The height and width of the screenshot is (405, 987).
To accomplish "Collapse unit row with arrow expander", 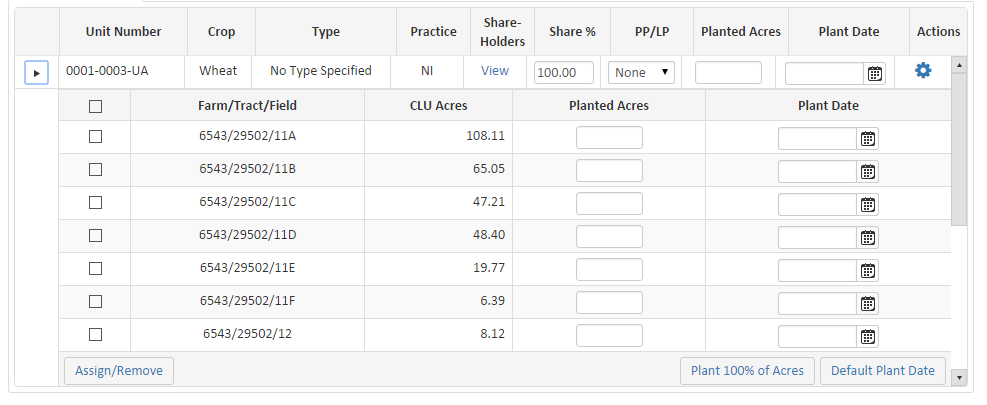I will tap(37, 73).
